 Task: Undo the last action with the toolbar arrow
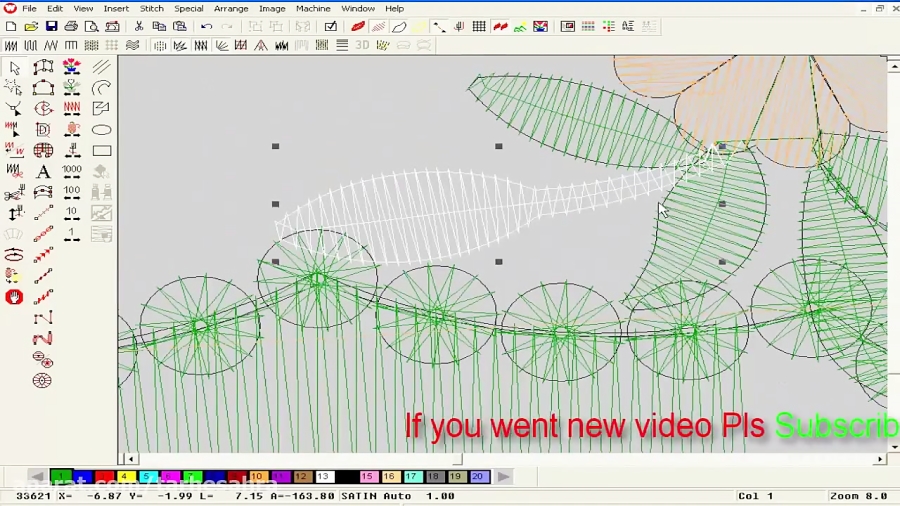pyautogui.click(x=206, y=27)
